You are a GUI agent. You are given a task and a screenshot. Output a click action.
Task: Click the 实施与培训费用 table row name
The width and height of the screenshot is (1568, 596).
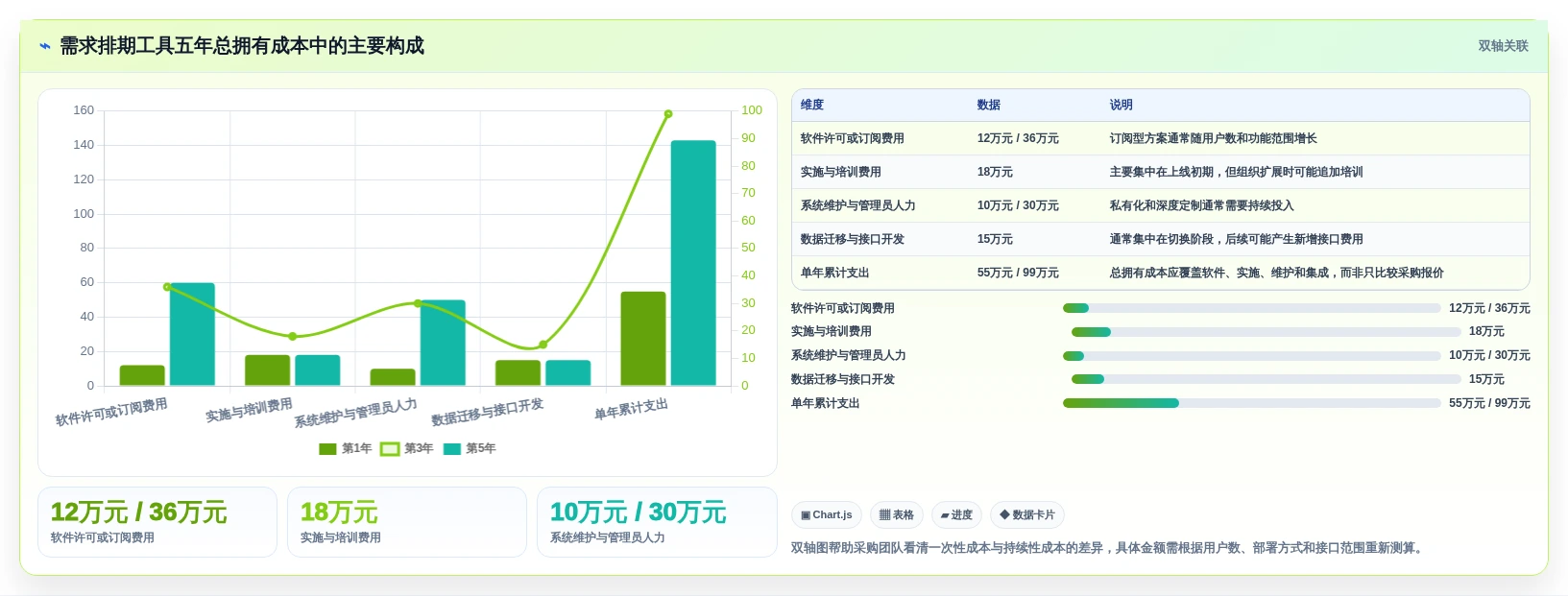pos(841,172)
